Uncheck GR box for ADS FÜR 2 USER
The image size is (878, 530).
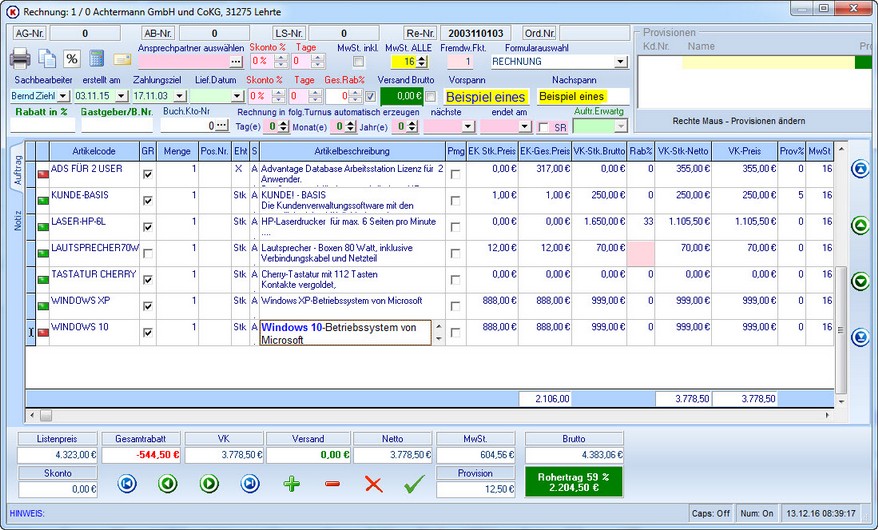point(148,174)
